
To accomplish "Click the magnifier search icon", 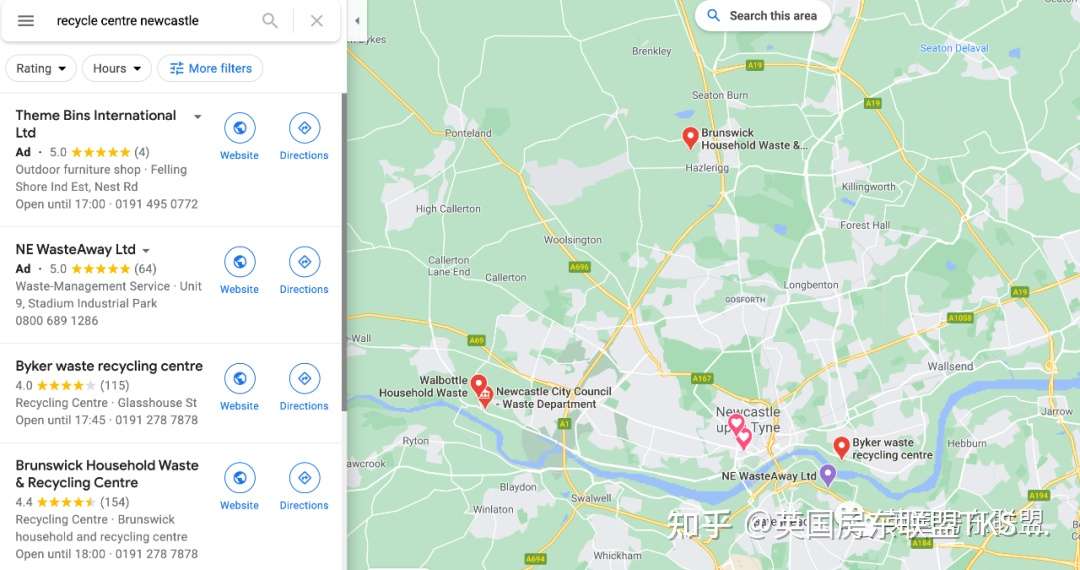I will [270, 21].
